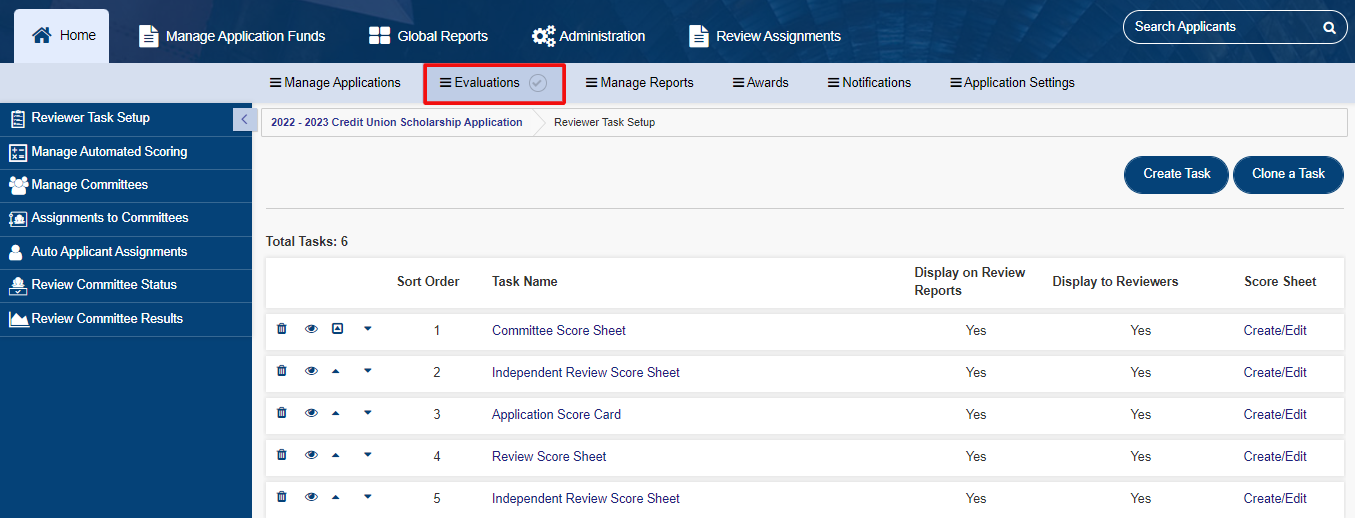Move sort order 2 task up
The height and width of the screenshot is (518, 1355).
pyautogui.click(x=335, y=371)
